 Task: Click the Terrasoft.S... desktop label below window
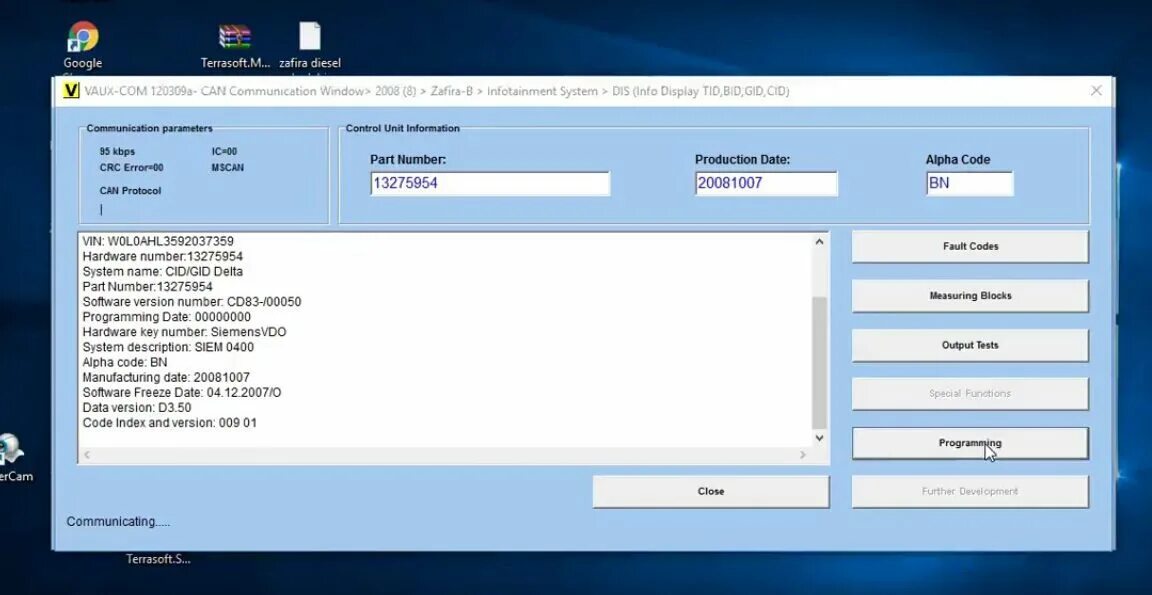158,559
